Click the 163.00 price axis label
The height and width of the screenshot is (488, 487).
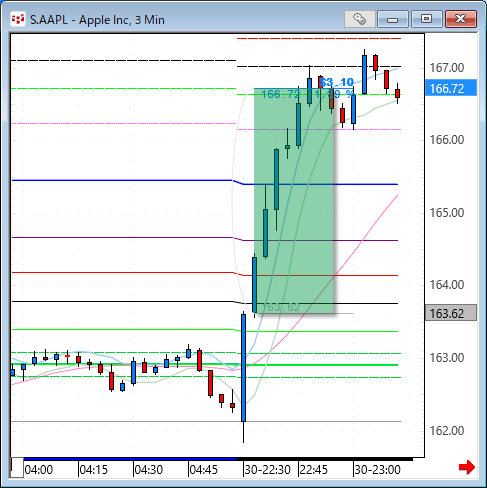(x=447, y=358)
